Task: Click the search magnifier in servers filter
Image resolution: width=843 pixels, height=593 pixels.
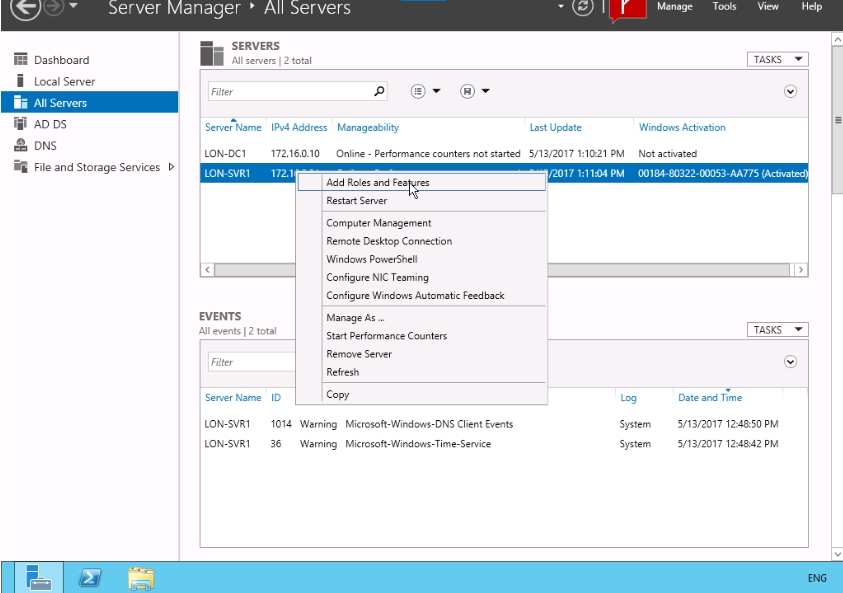Action: tap(379, 91)
